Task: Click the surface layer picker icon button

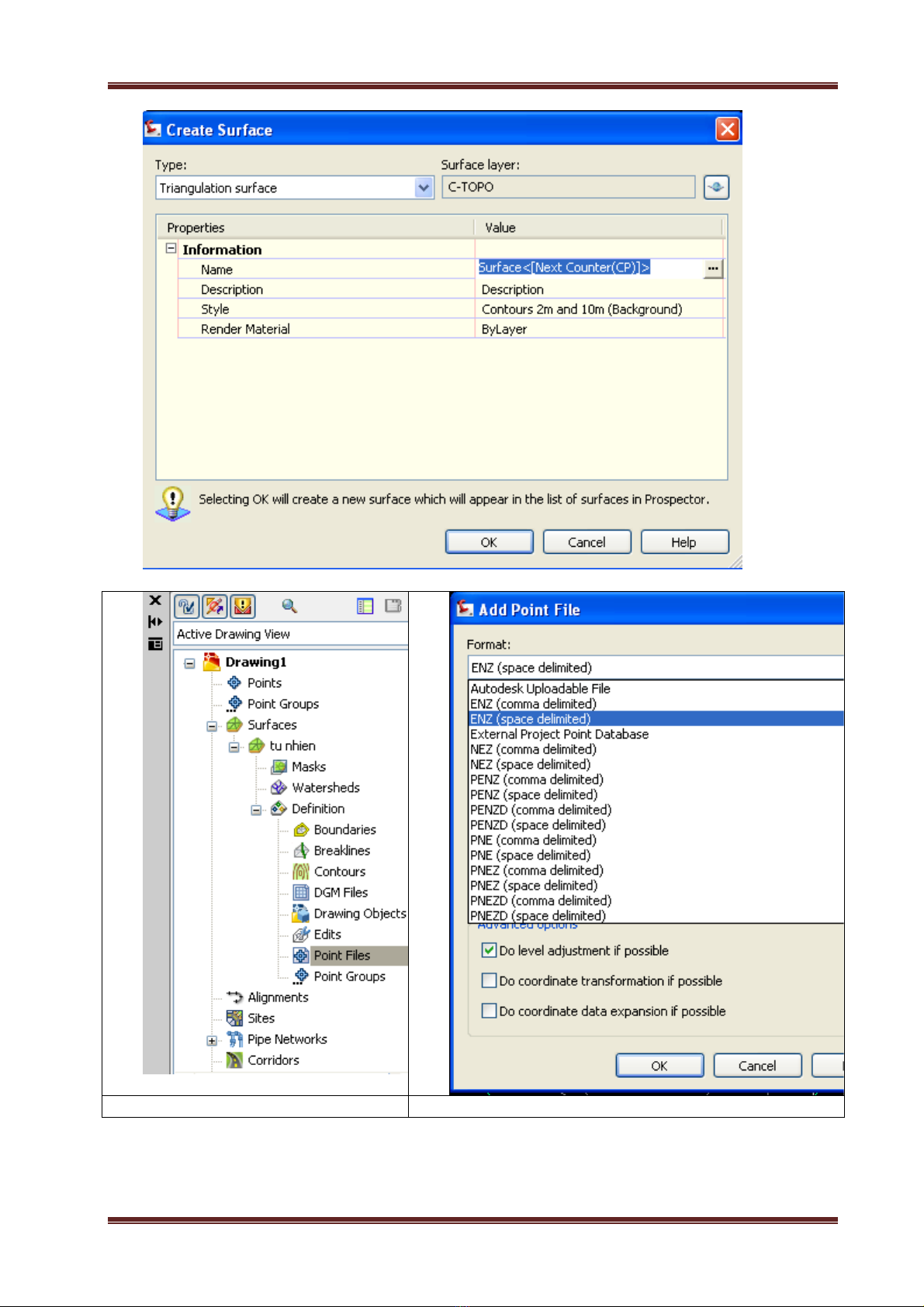Action: [x=716, y=187]
